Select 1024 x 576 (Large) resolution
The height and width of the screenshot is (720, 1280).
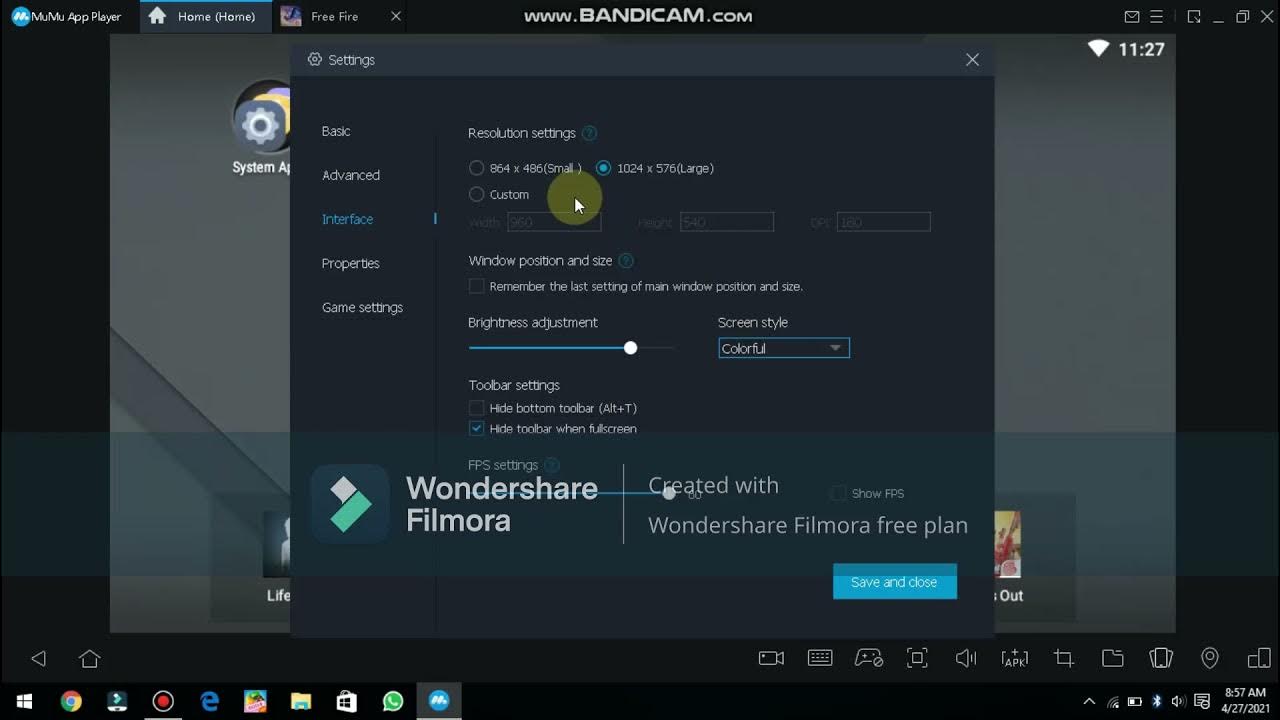(603, 168)
